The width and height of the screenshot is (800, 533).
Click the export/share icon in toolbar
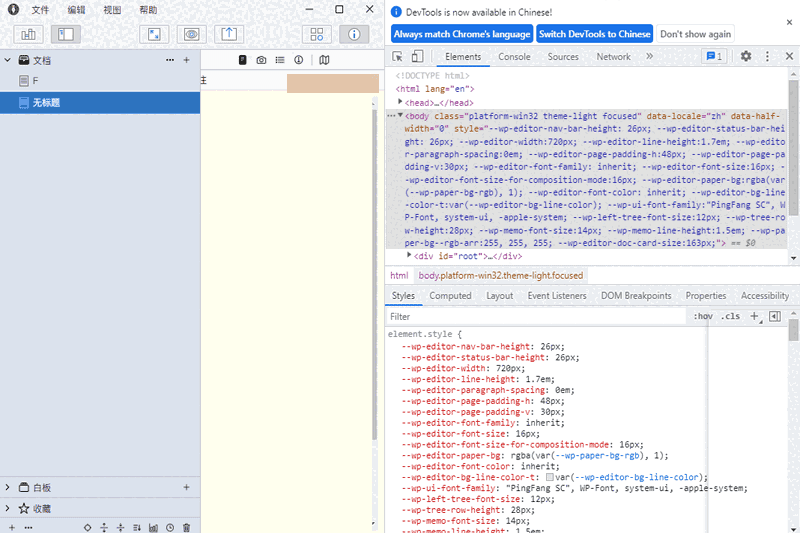(x=229, y=34)
